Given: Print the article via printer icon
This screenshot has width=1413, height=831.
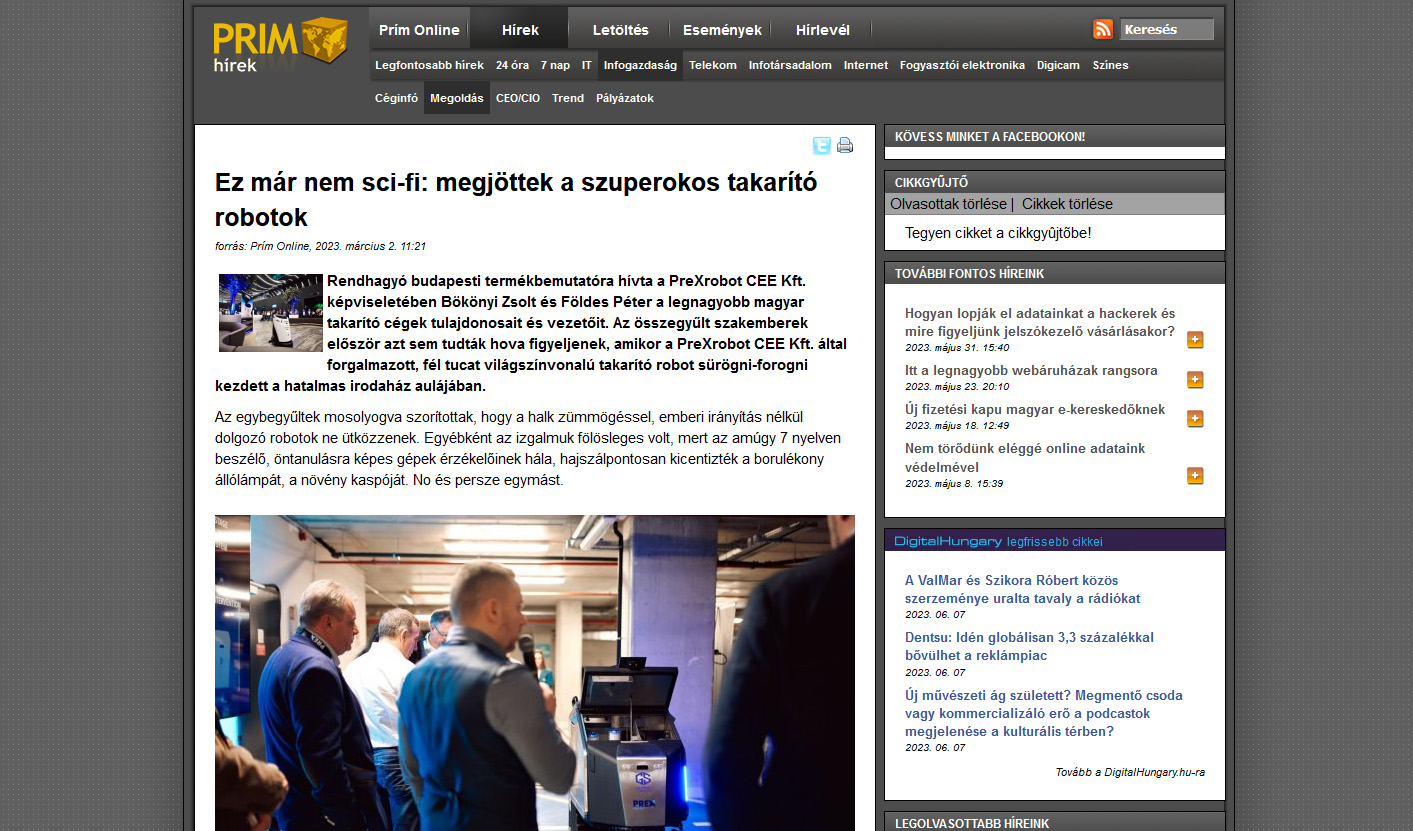Looking at the screenshot, I should [845, 145].
